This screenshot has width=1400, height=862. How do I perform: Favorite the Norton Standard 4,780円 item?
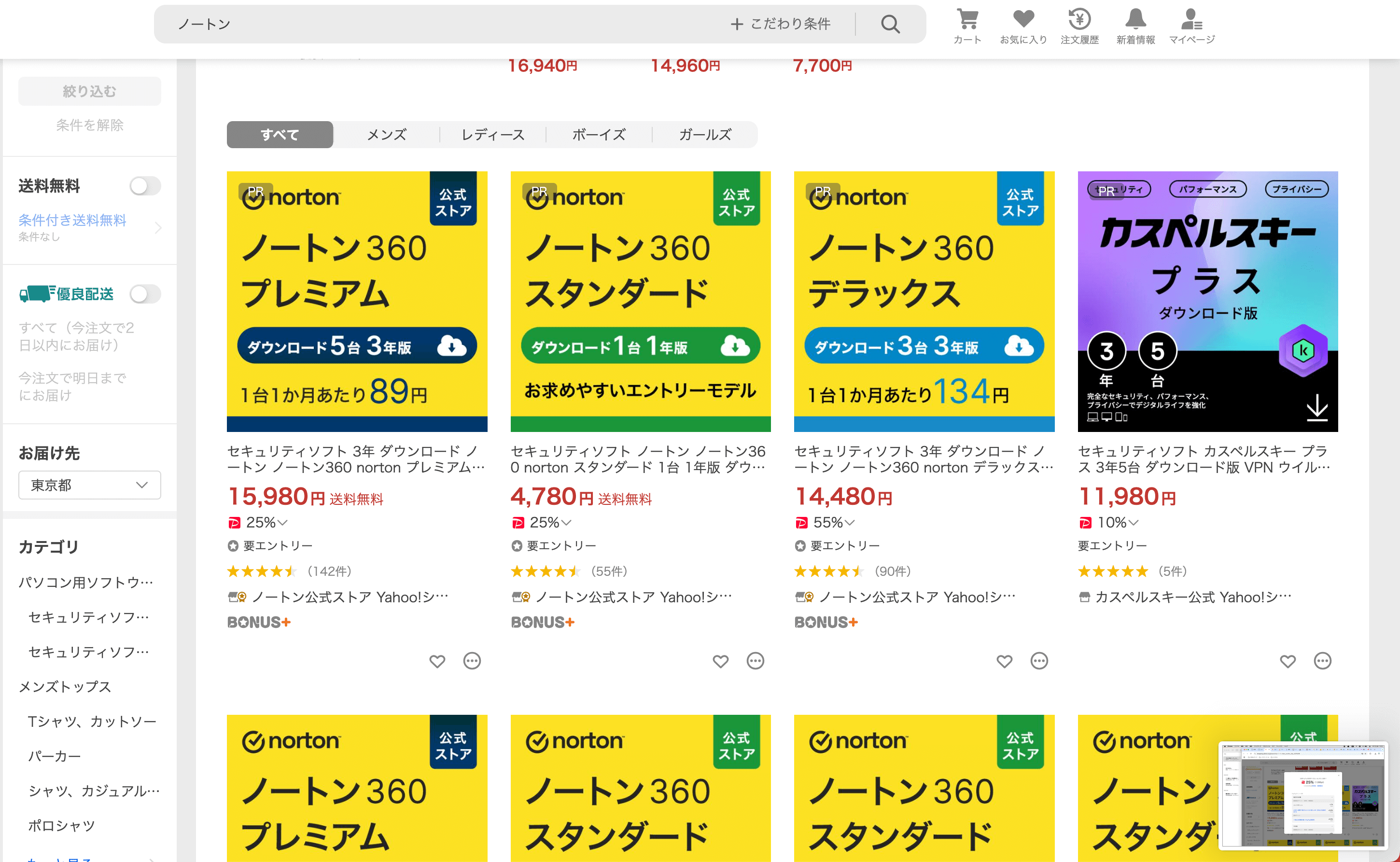(x=720, y=661)
